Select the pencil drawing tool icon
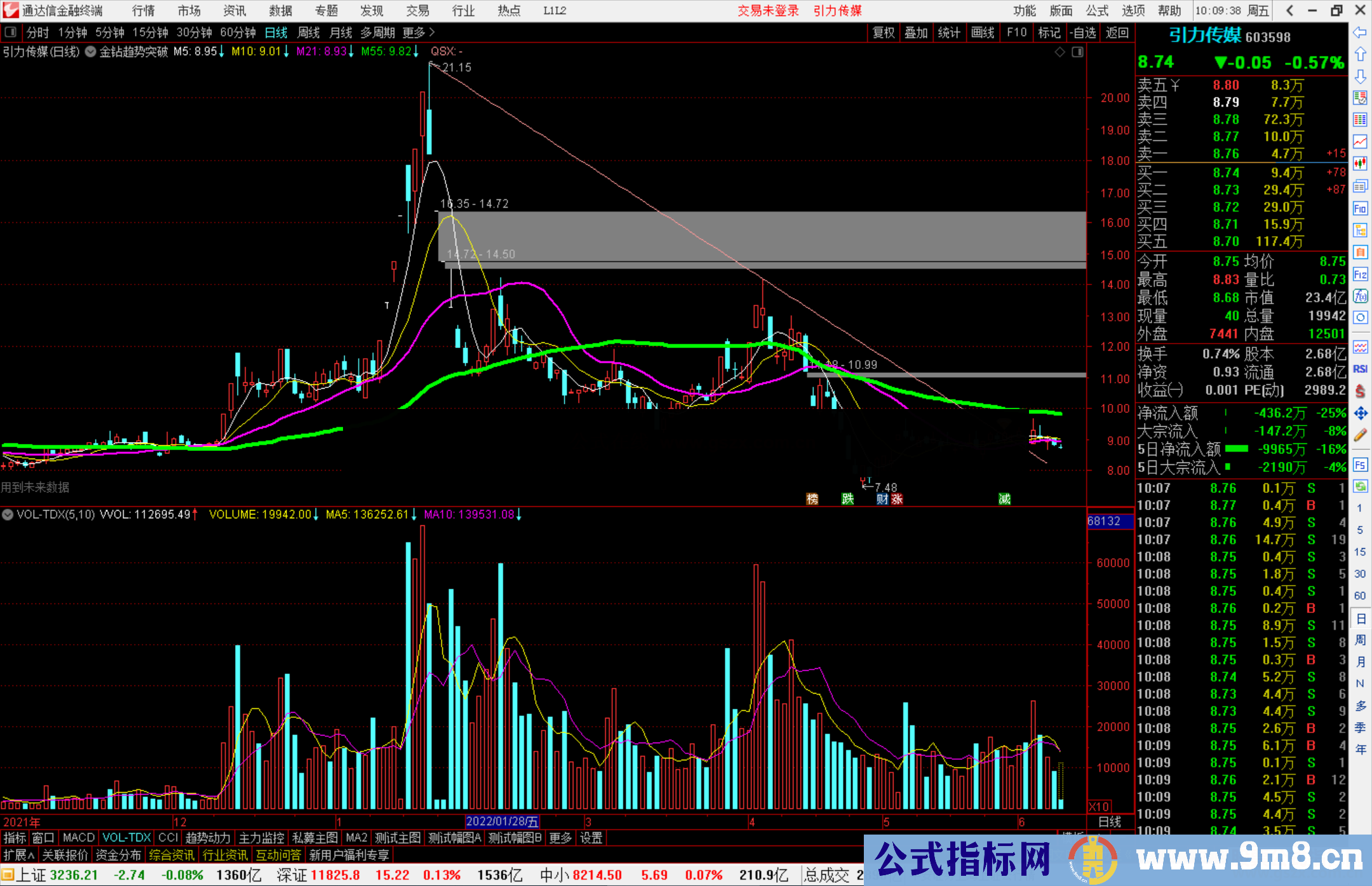This screenshot has width=1372, height=886. [x=1360, y=436]
